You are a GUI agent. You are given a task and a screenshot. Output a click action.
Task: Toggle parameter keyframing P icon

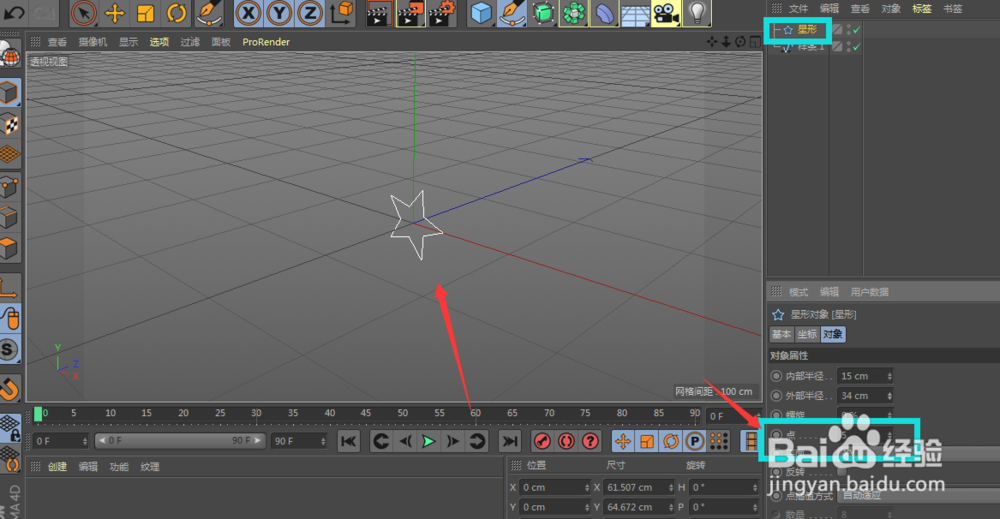click(695, 441)
